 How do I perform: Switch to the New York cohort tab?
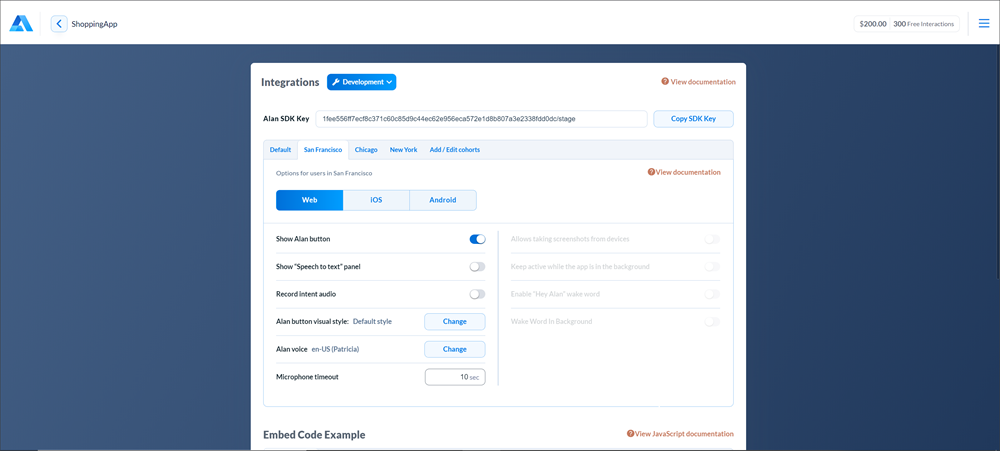click(x=403, y=150)
